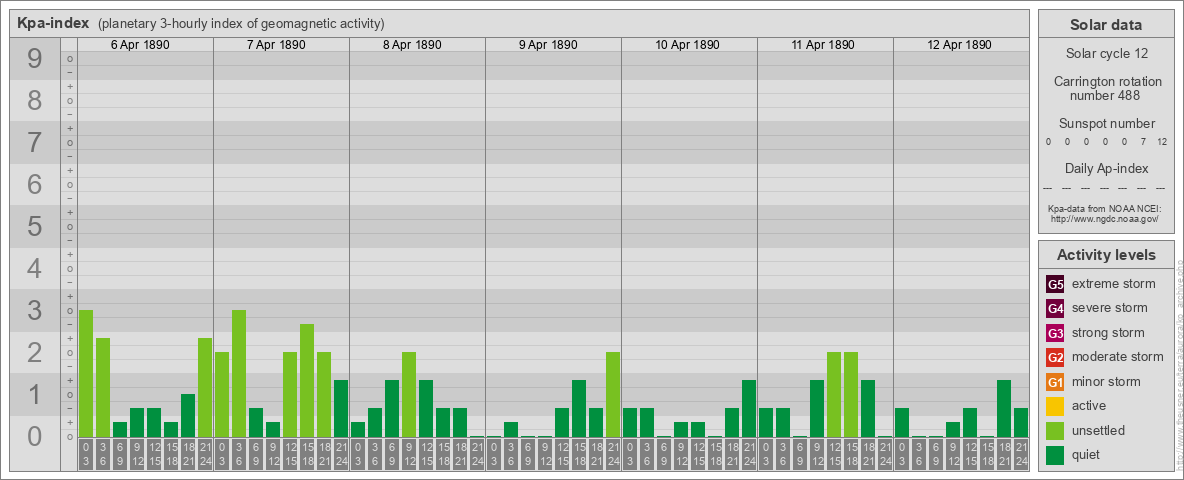Click the 'Daily Ap-index' label
The height and width of the screenshot is (480, 1184).
1107,168
